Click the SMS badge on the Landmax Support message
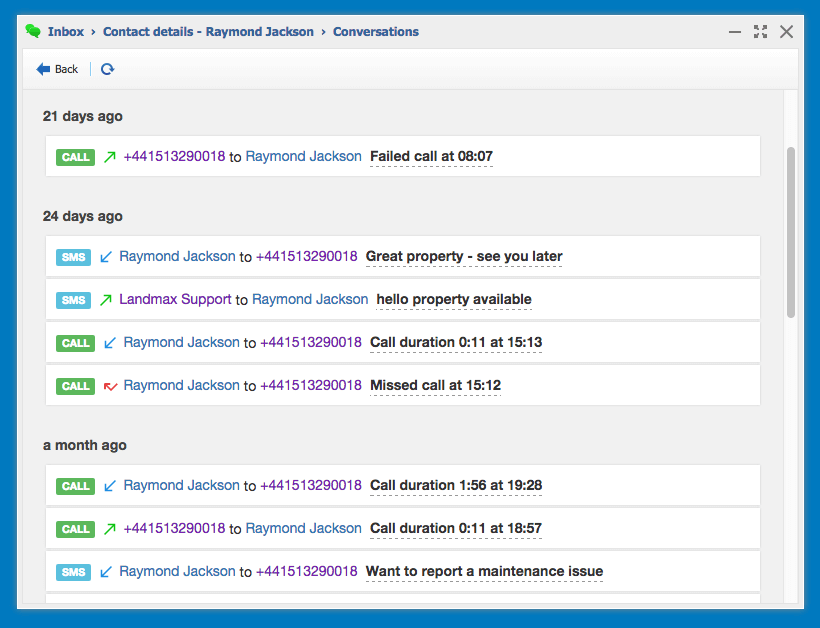This screenshot has height=628, width=820. (x=74, y=300)
